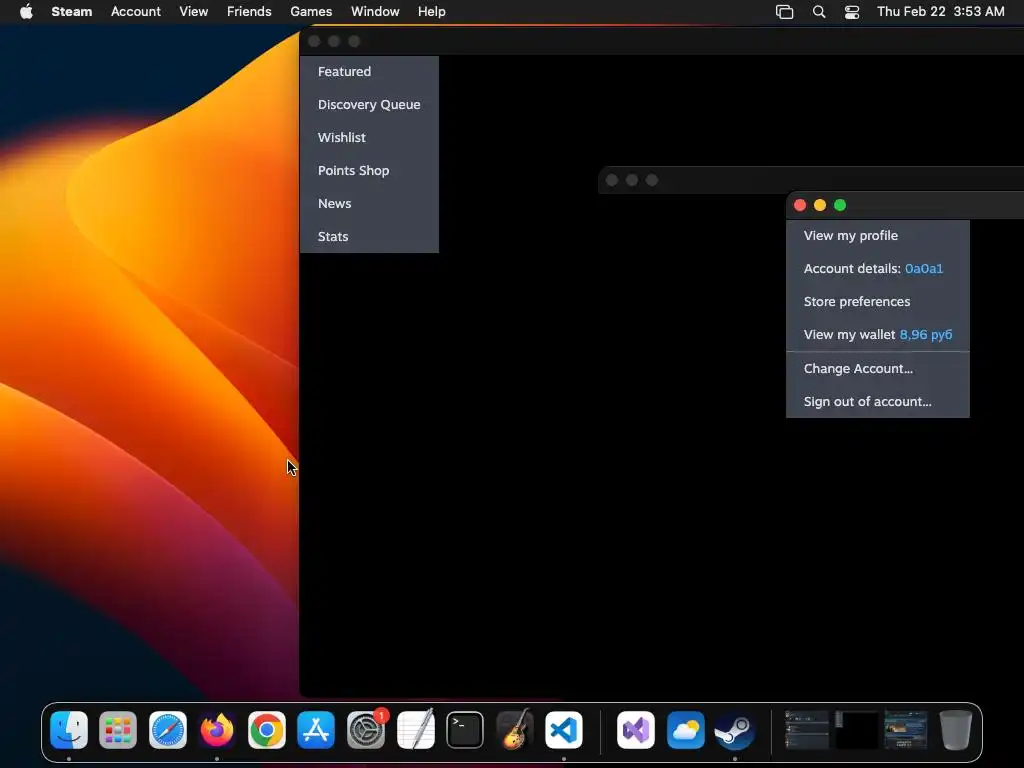Launch Visual Studio Code from dock
This screenshot has height=768, width=1024.
(564, 729)
